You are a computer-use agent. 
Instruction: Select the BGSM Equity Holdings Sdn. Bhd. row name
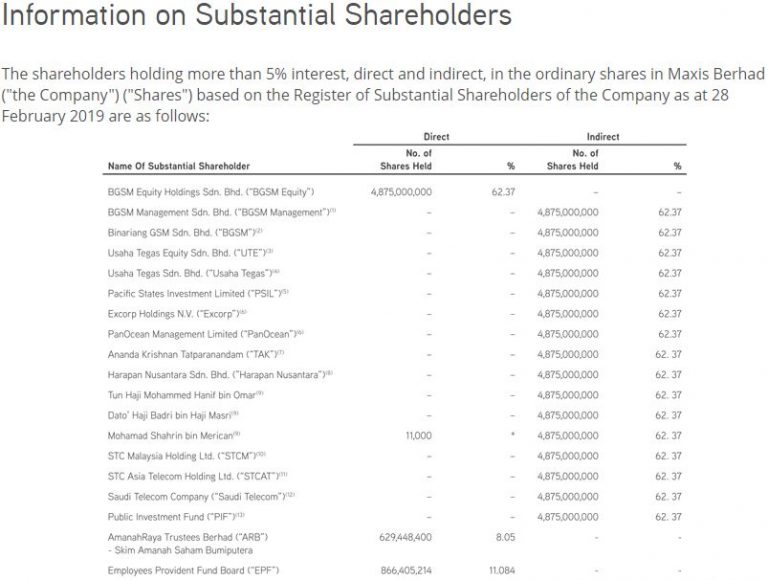211,192
